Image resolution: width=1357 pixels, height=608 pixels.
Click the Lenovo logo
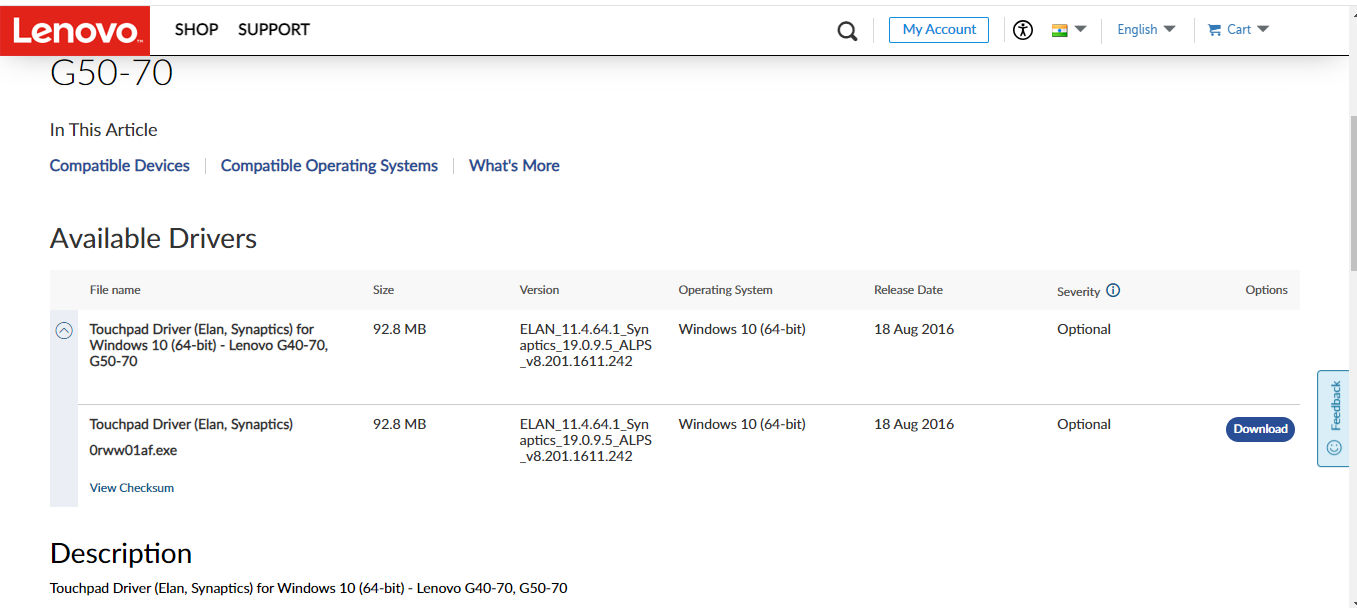75,30
